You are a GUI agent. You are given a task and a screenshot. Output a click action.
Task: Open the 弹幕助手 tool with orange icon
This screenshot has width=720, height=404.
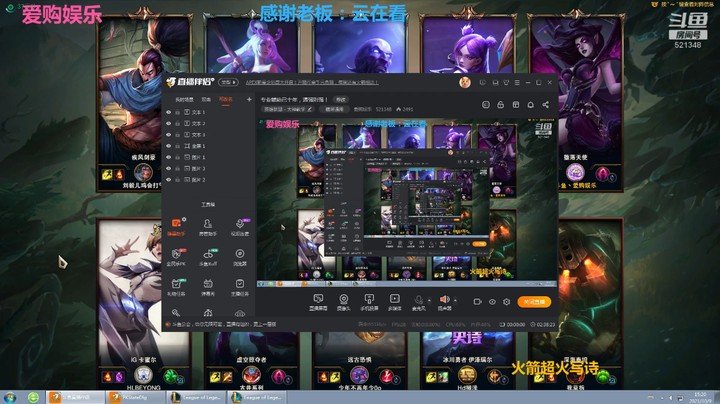[176, 223]
